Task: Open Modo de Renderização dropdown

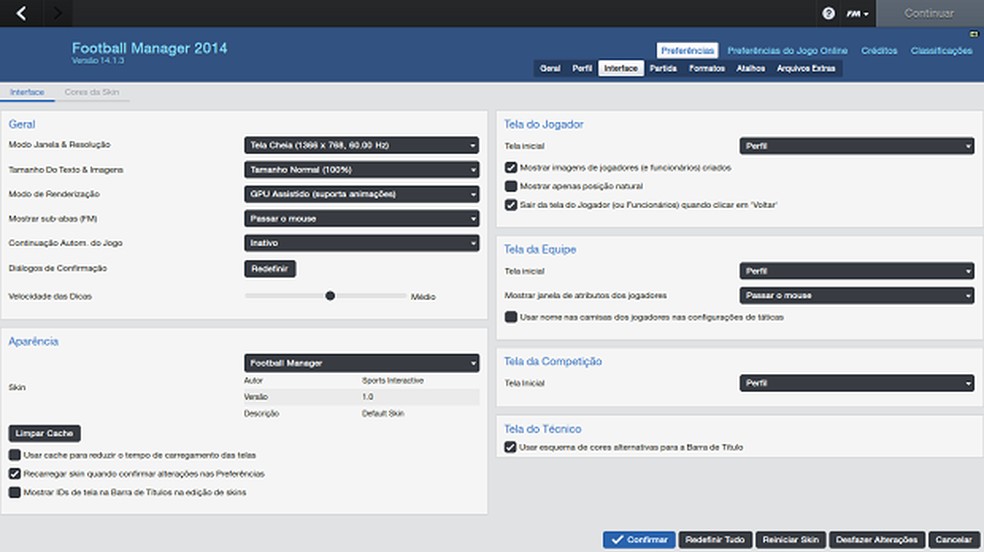Action: coord(361,194)
